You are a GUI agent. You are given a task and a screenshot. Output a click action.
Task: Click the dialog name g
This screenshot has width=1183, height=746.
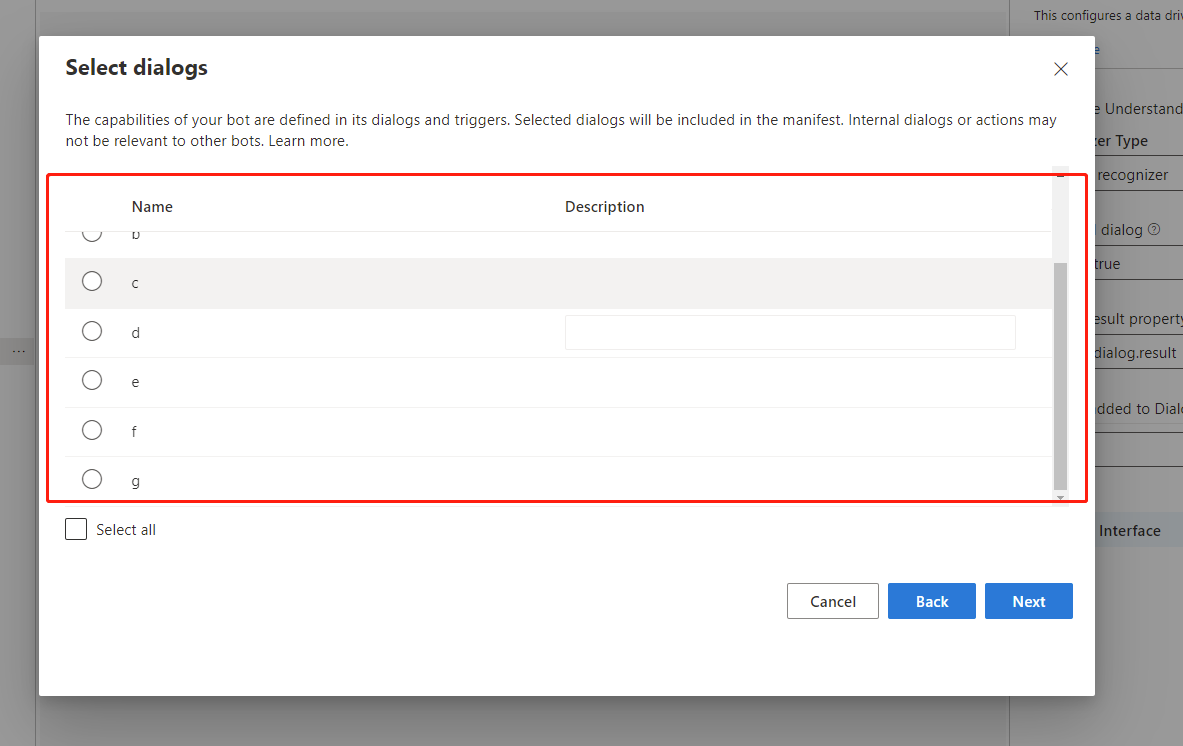pos(136,481)
